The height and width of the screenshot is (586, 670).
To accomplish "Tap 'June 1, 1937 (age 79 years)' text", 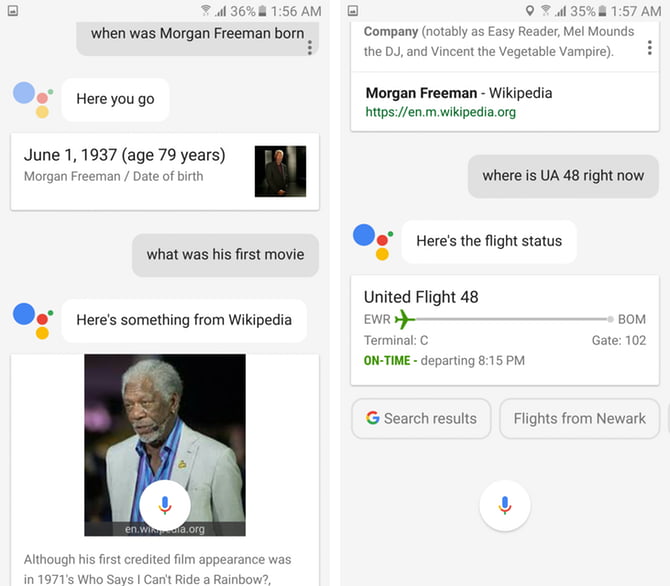I will tap(124, 155).
